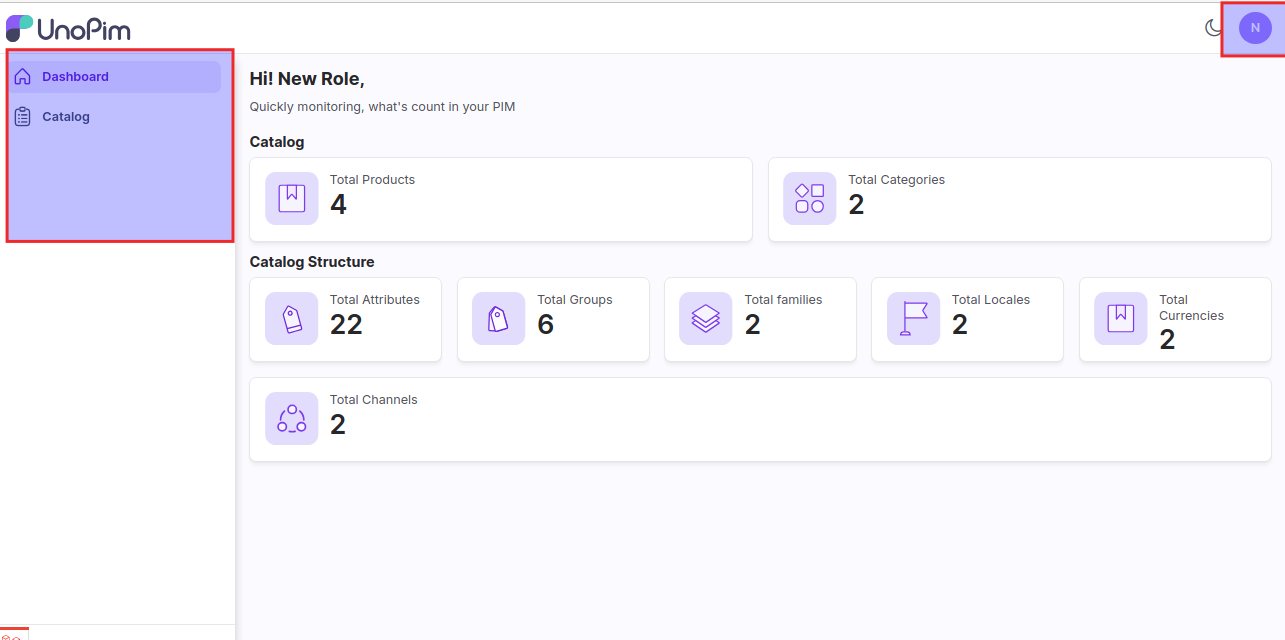1285x640 pixels.
Task: Click the Total families layers icon
Action: coord(705,318)
